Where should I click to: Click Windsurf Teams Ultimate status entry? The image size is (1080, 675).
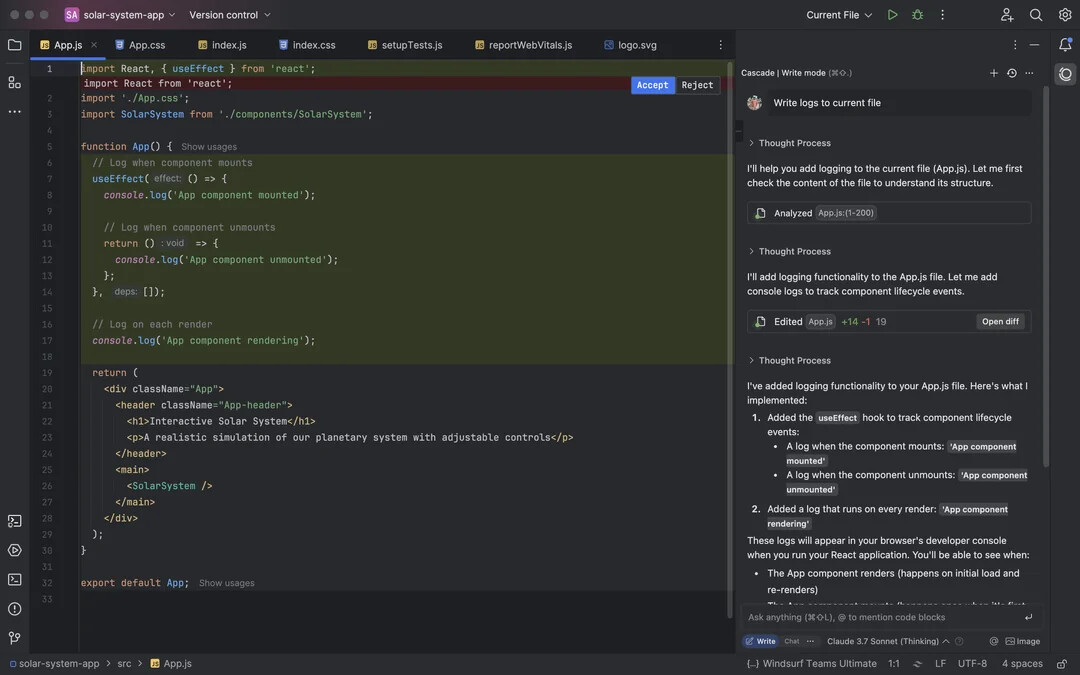tap(811, 664)
